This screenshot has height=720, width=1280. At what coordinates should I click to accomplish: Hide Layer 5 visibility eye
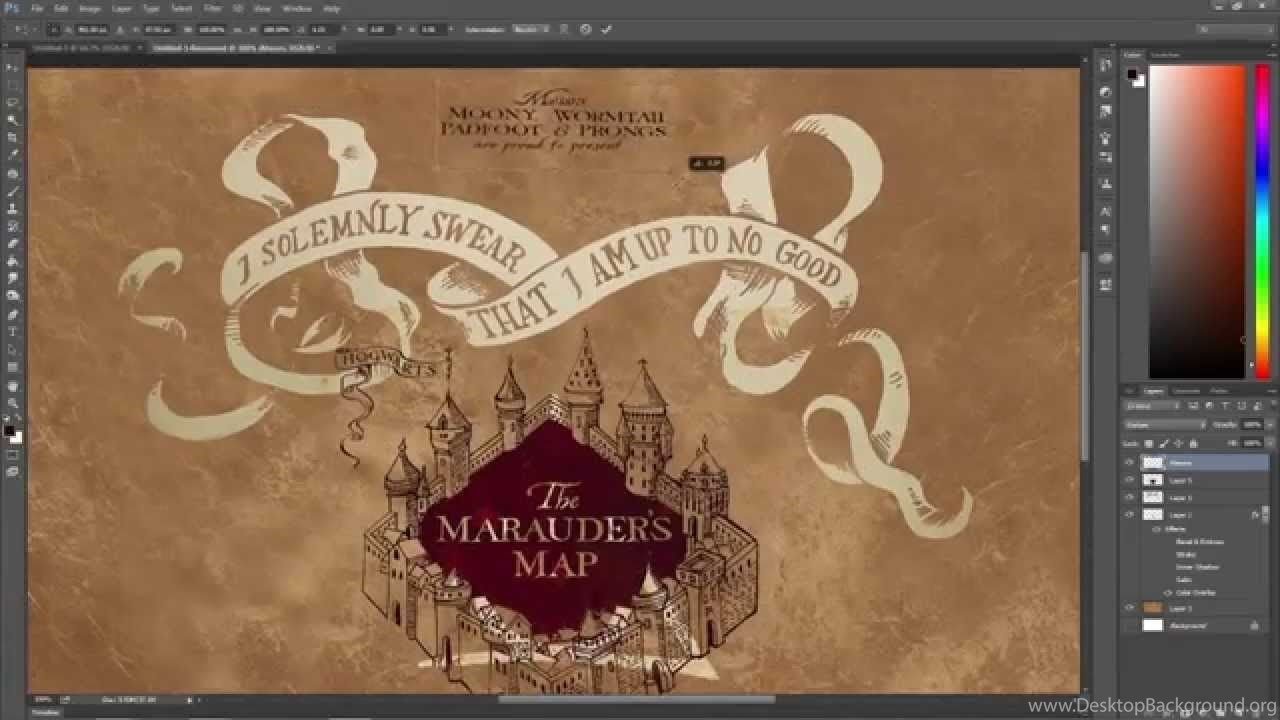click(x=1129, y=480)
